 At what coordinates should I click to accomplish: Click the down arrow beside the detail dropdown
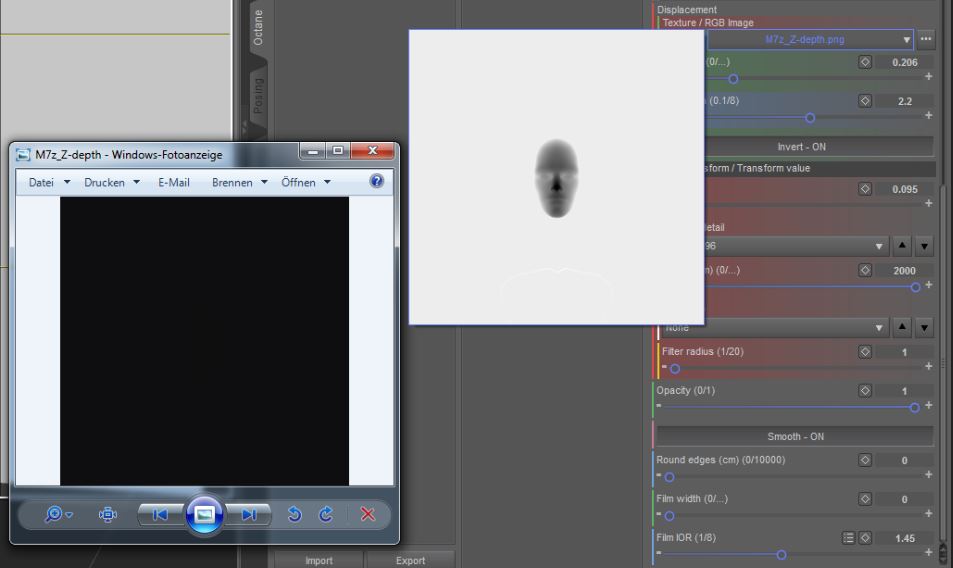pos(924,246)
